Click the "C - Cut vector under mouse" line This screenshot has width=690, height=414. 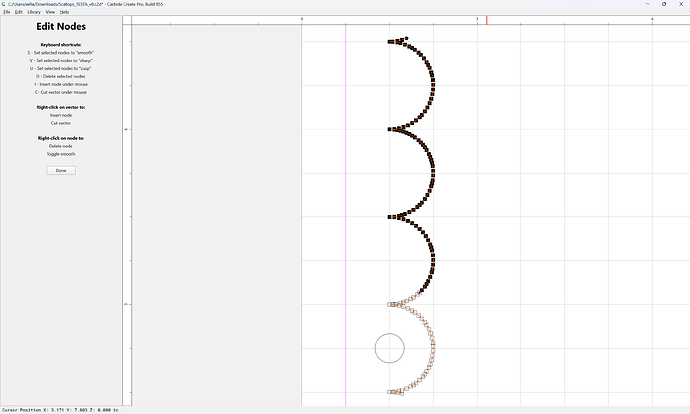coord(61,92)
